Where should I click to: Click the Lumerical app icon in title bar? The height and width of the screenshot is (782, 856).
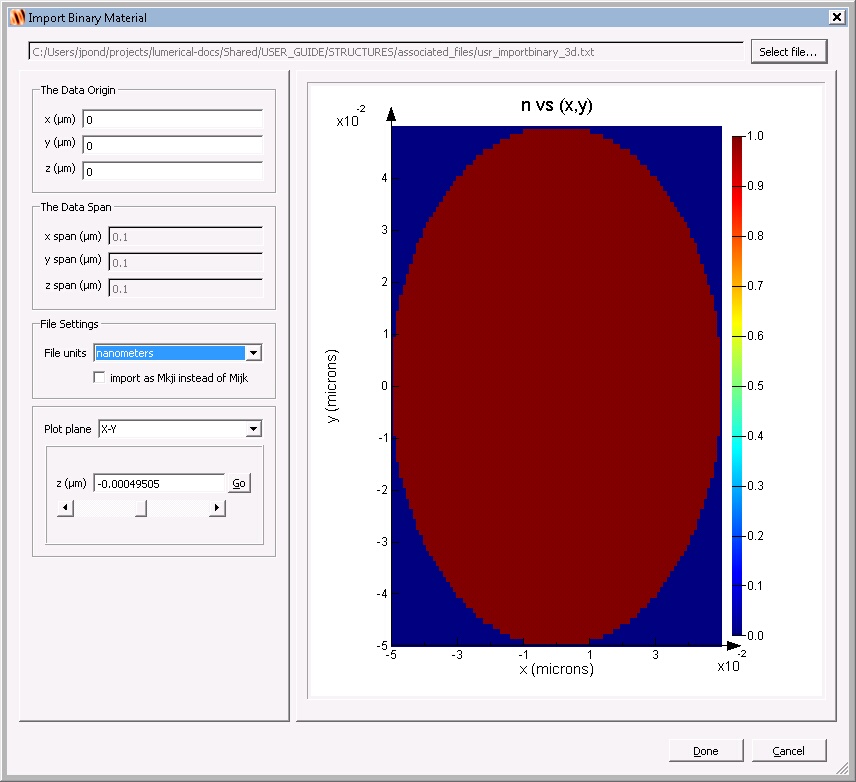point(17,17)
